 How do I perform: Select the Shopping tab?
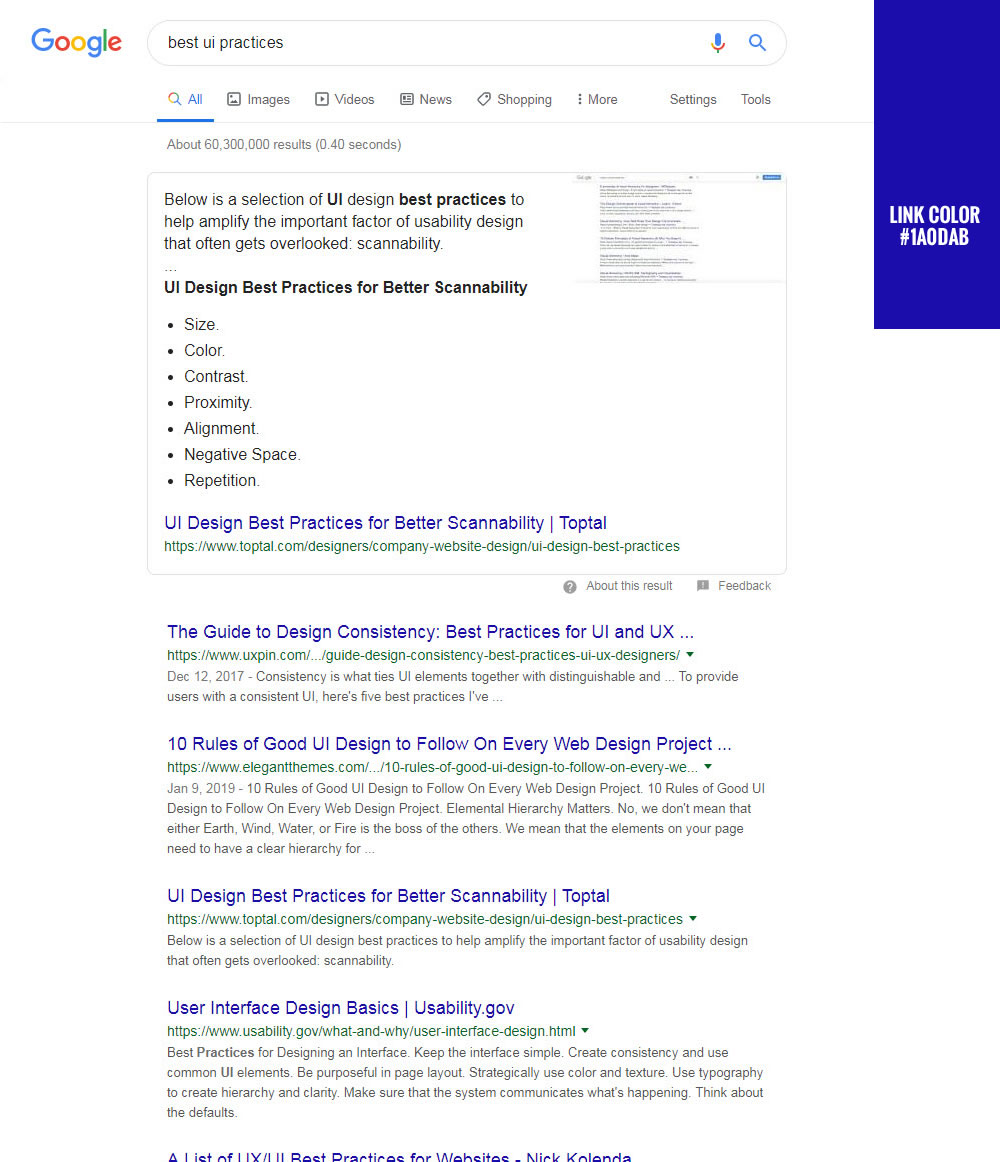coord(514,99)
